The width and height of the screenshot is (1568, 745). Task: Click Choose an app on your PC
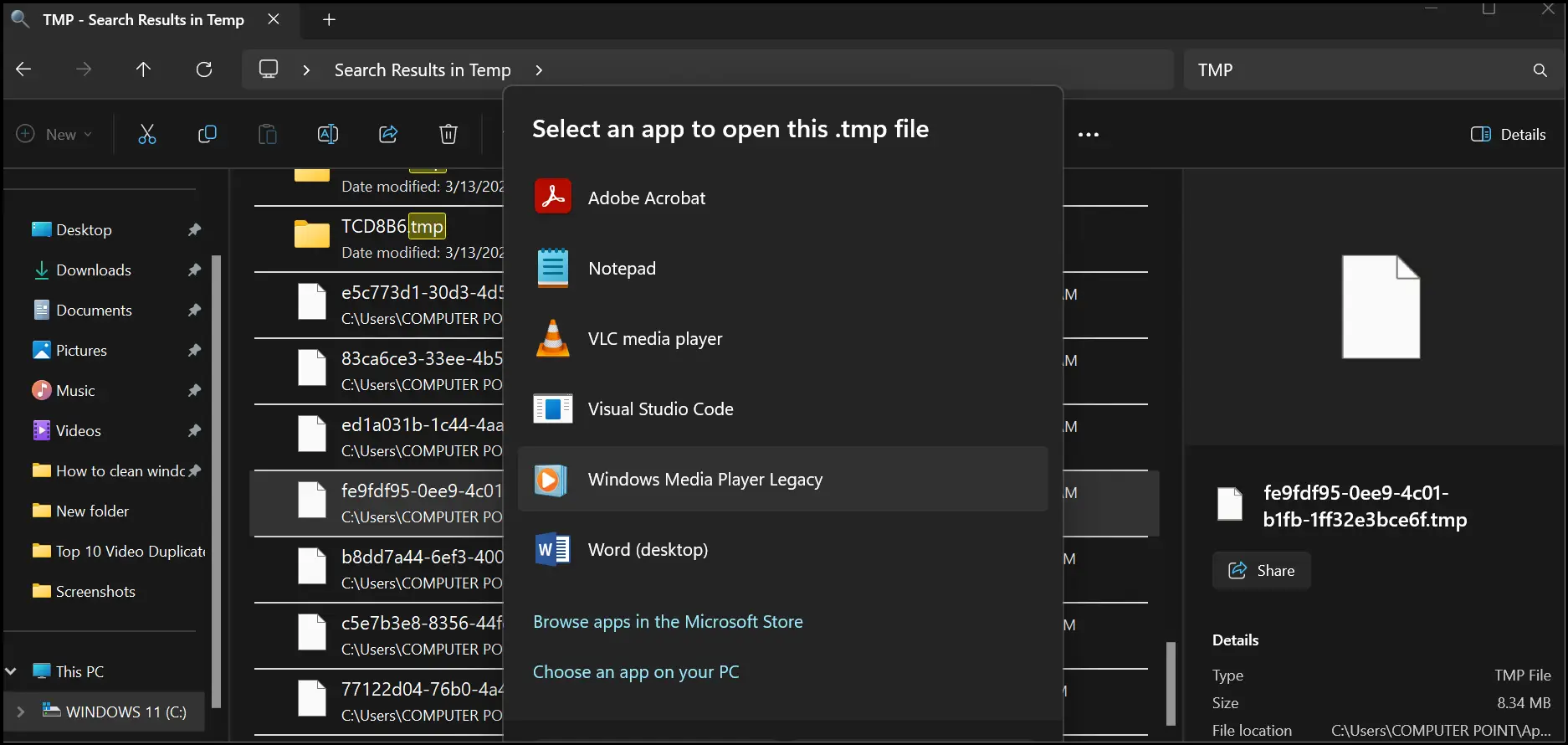point(636,672)
